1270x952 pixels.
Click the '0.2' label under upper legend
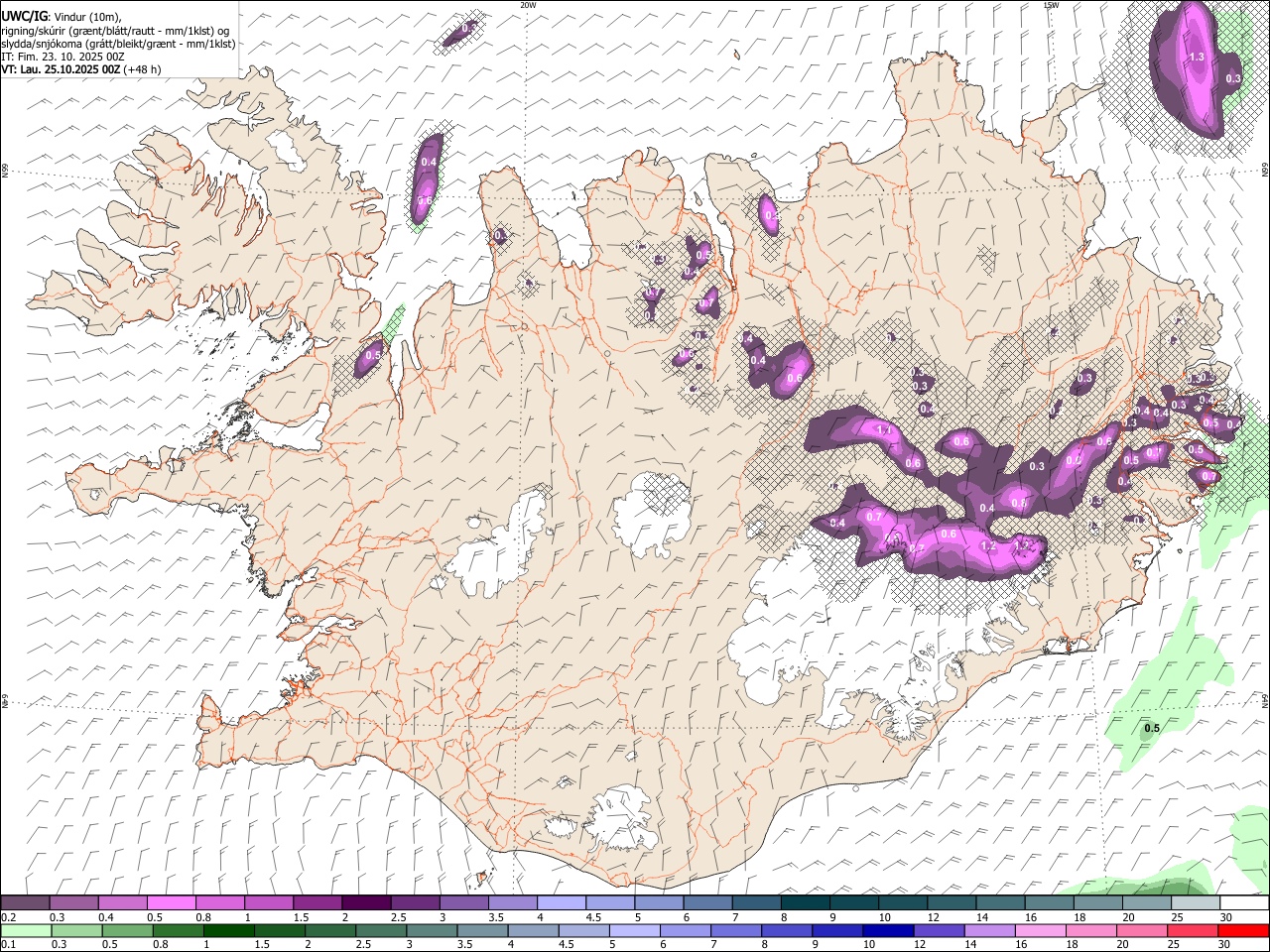(x=8, y=917)
